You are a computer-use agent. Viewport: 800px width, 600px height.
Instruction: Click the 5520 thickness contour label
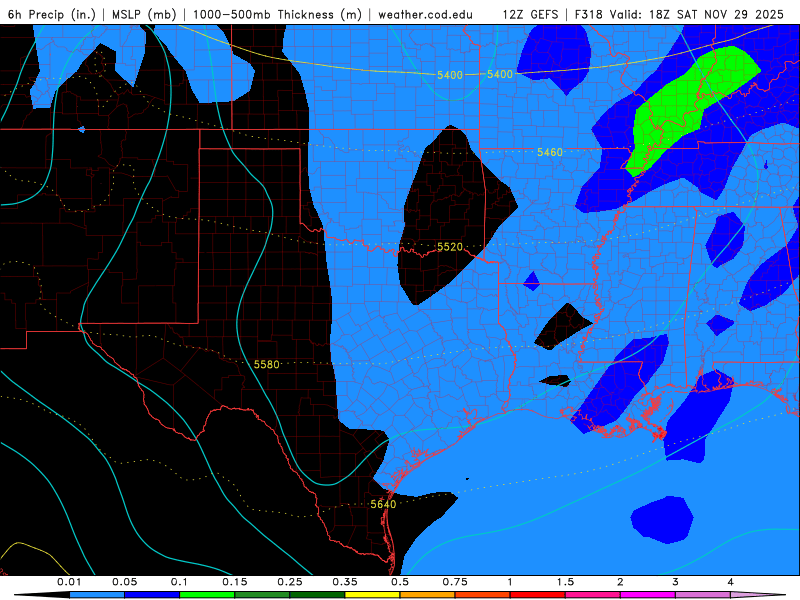(x=449, y=247)
